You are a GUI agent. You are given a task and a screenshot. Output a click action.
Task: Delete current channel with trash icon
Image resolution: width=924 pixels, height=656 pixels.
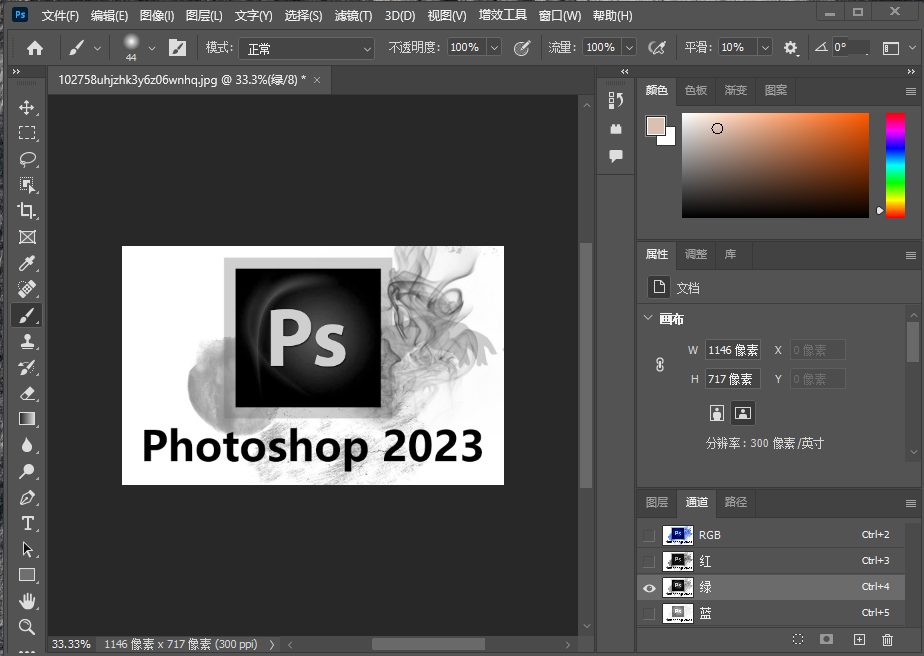(x=887, y=639)
